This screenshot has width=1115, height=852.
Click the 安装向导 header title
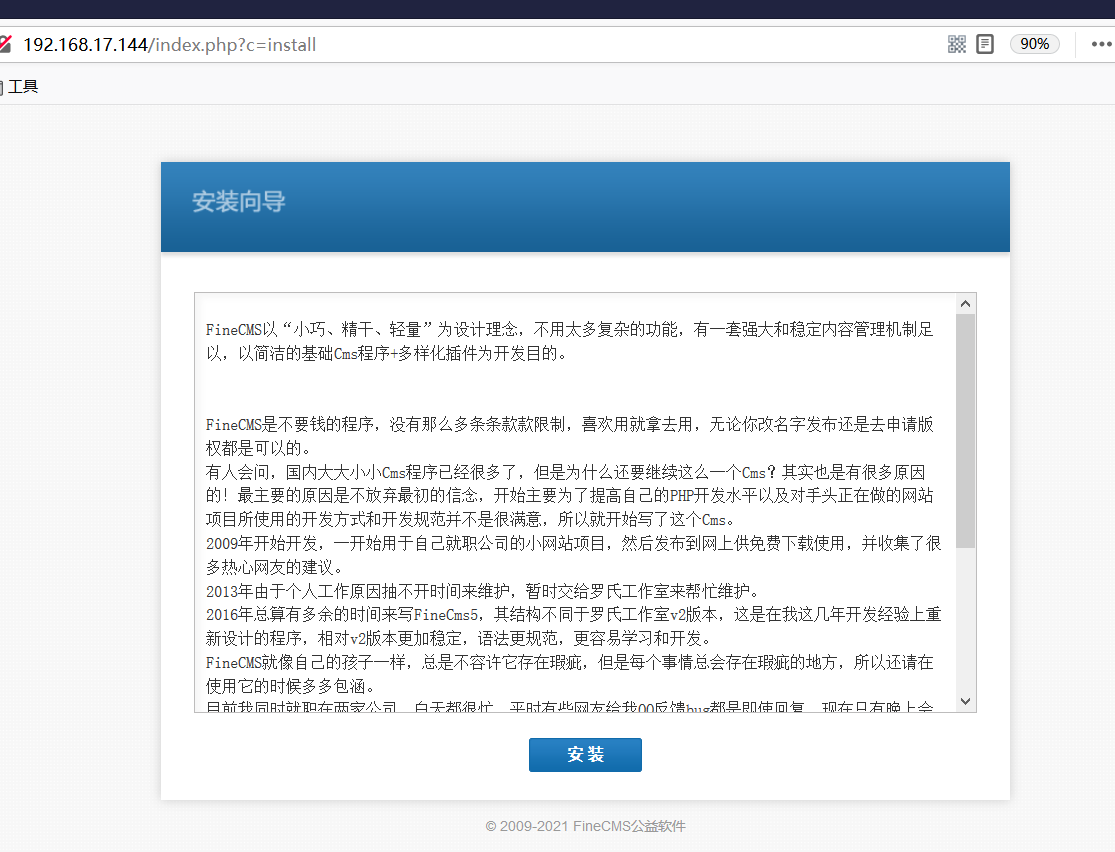point(239,201)
